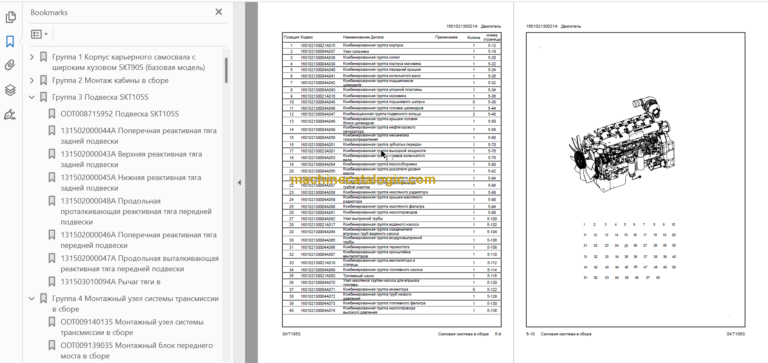This screenshot has height=363, width=768.
Task: Open bookmark 131502000045A Нижняя реактивная тяга
Action: click(131, 183)
